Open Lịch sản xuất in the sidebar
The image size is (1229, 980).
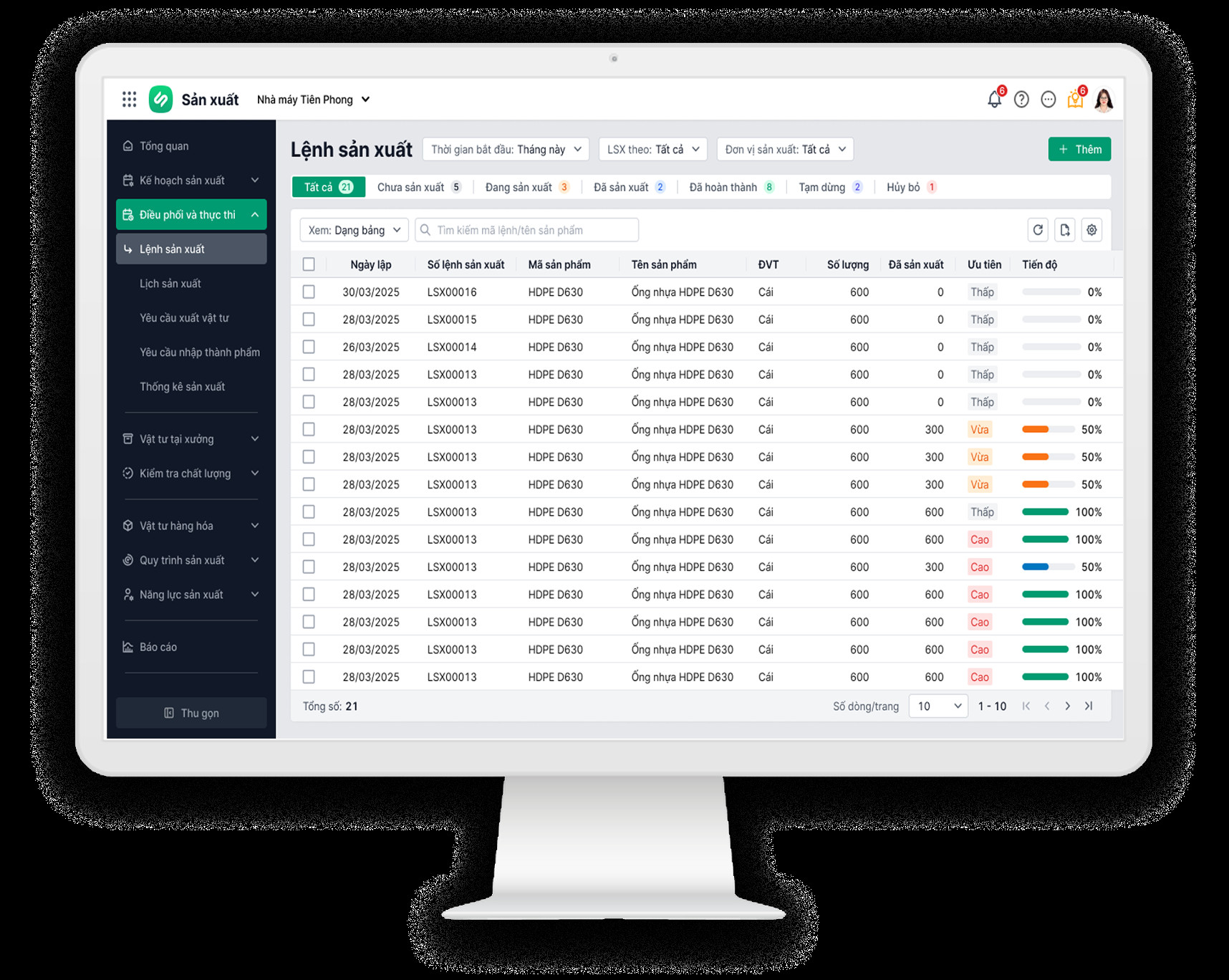click(x=170, y=284)
